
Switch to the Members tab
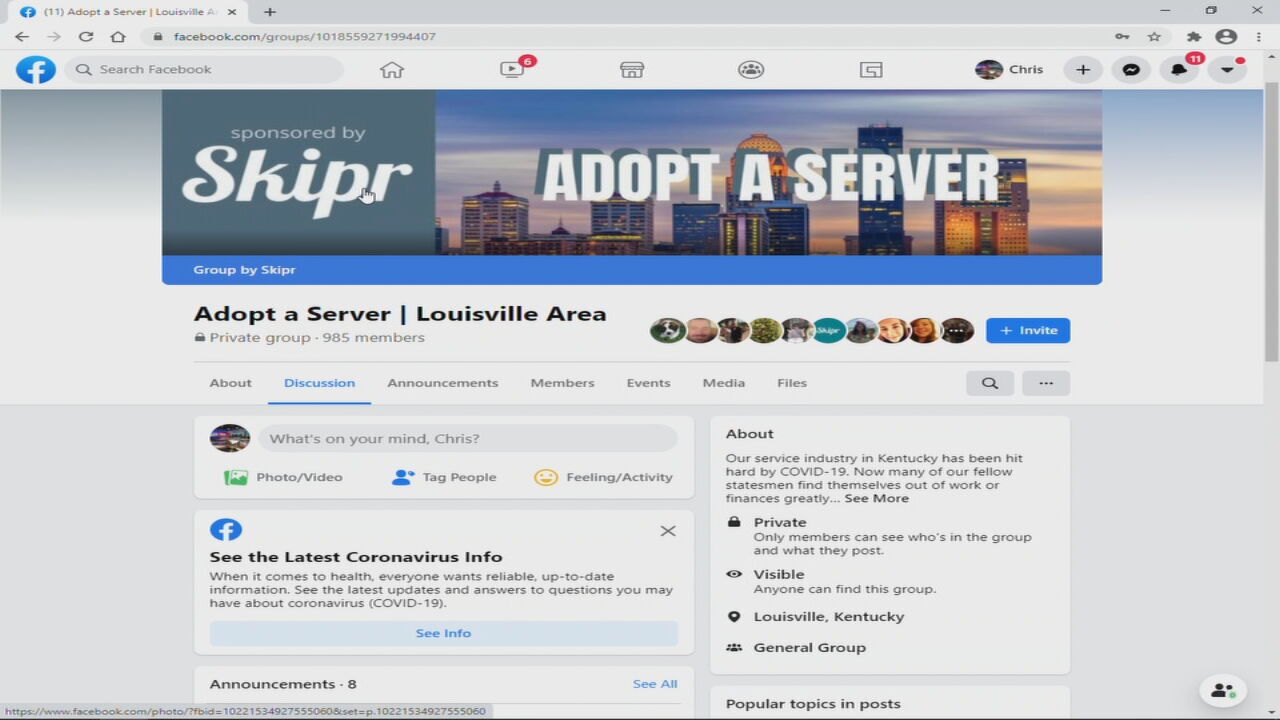pos(562,383)
